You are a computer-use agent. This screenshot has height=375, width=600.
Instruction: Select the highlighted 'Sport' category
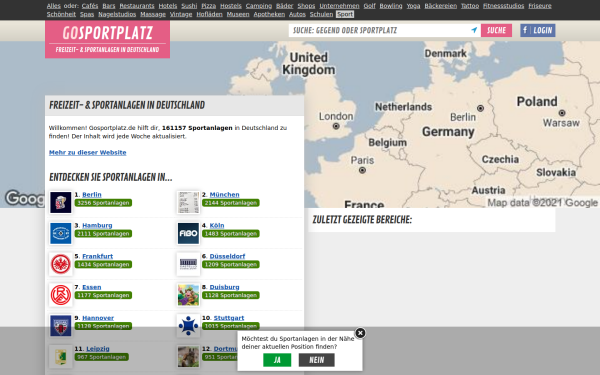tap(345, 14)
